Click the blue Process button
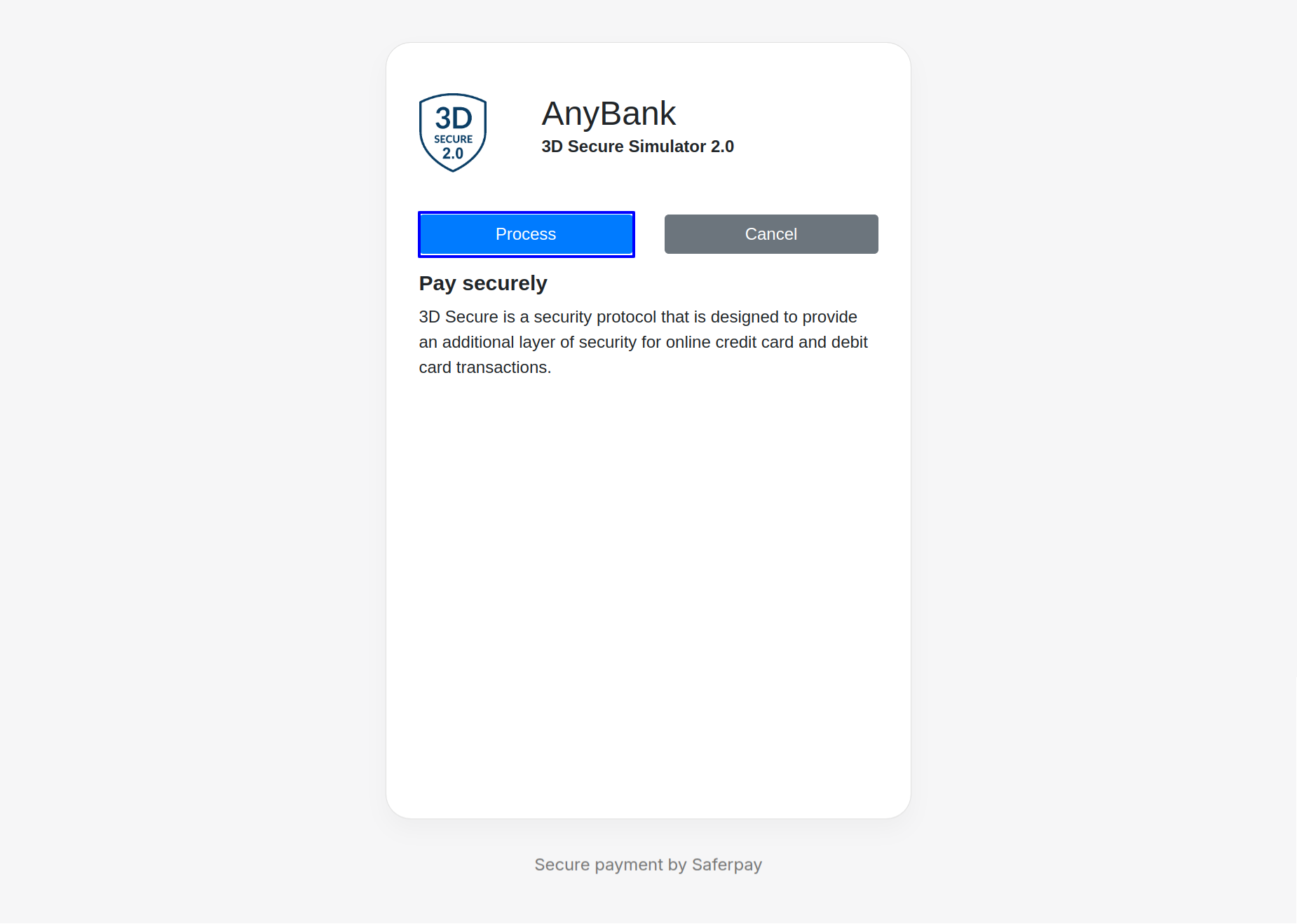The width and height of the screenshot is (1297, 924). coord(526,234)
